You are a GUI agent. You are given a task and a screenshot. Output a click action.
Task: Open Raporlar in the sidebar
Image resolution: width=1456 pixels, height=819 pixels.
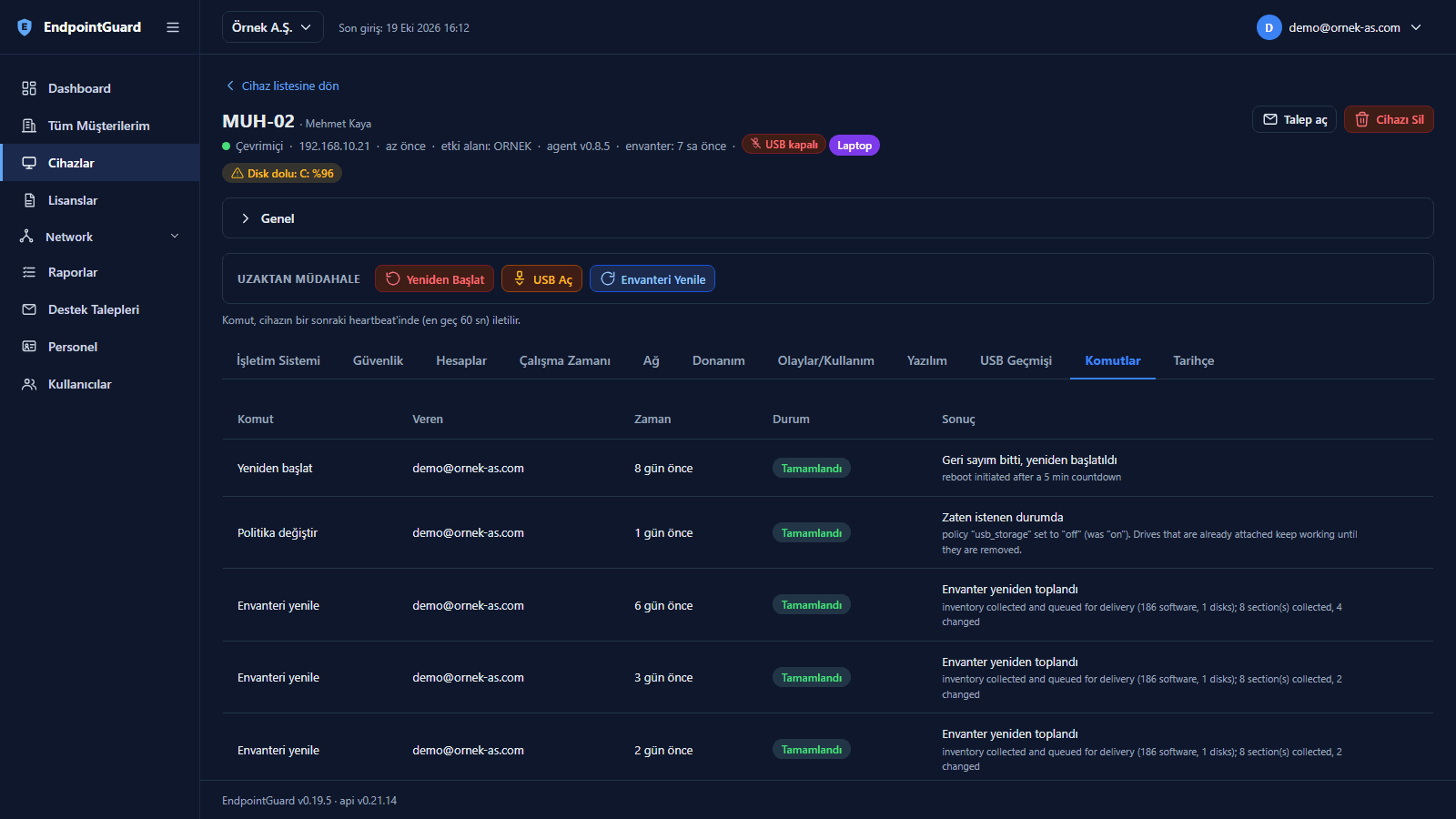click(100, 272)
